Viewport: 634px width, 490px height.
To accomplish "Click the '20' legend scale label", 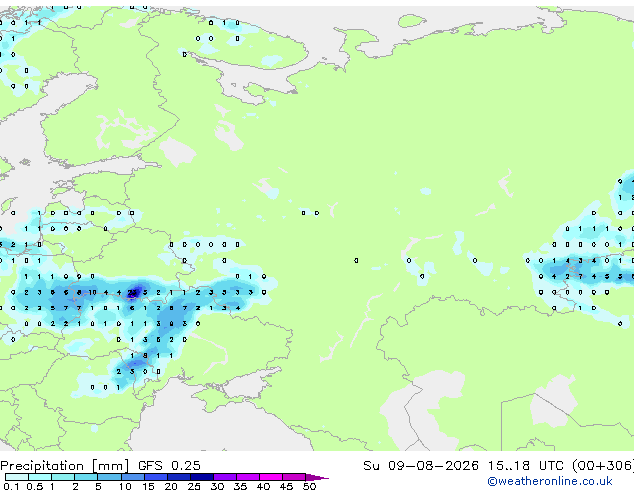I will point(171,486).
